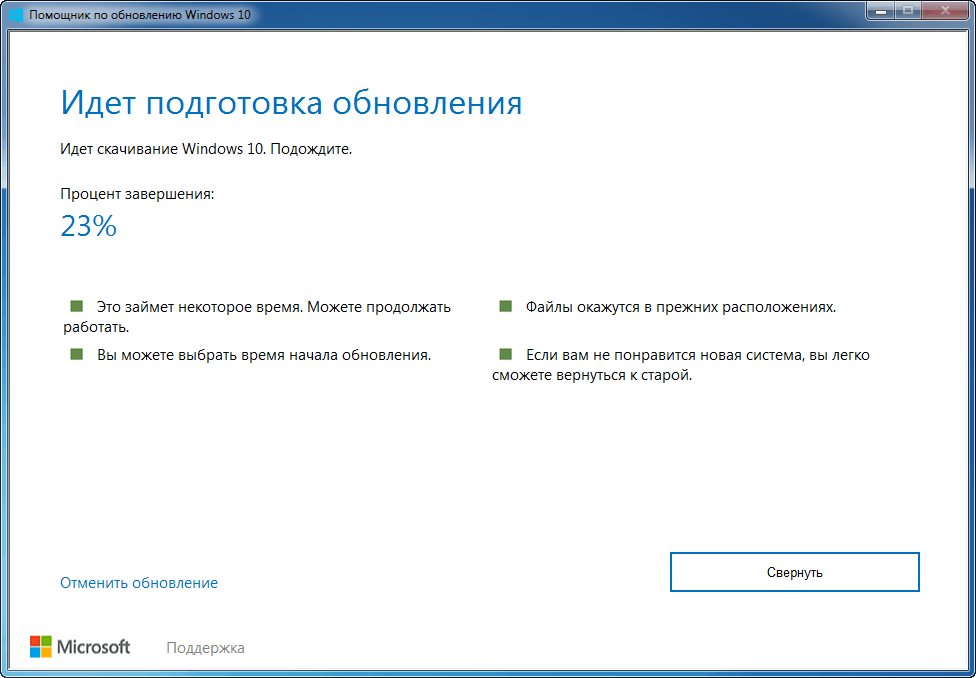Click the heading Идет подготовка обновления
976x678 pixels.
coord(291,103)
